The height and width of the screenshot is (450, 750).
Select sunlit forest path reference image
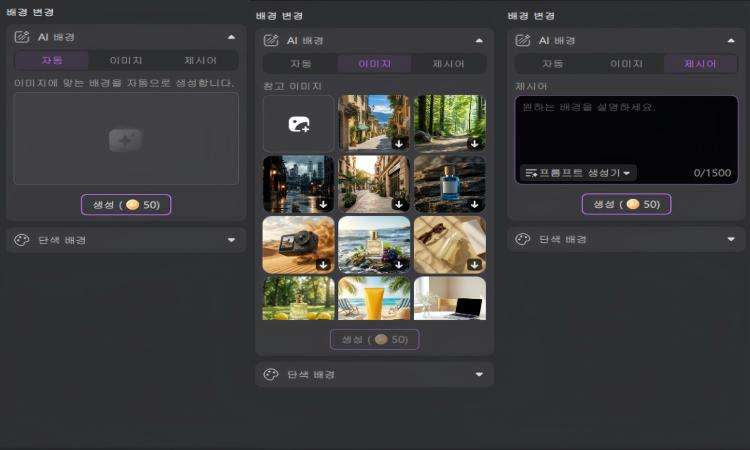tap(450, 122)
